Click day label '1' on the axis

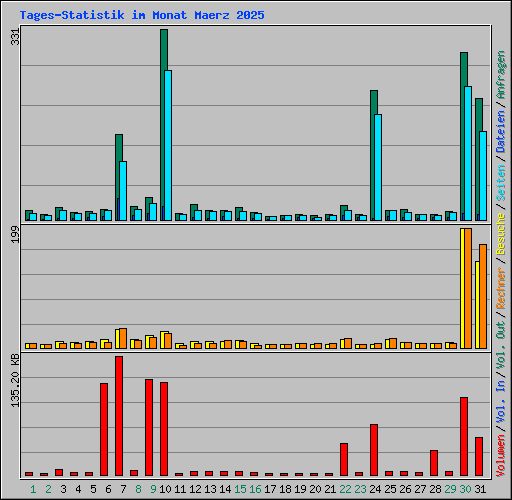click(x=33, y=489)
